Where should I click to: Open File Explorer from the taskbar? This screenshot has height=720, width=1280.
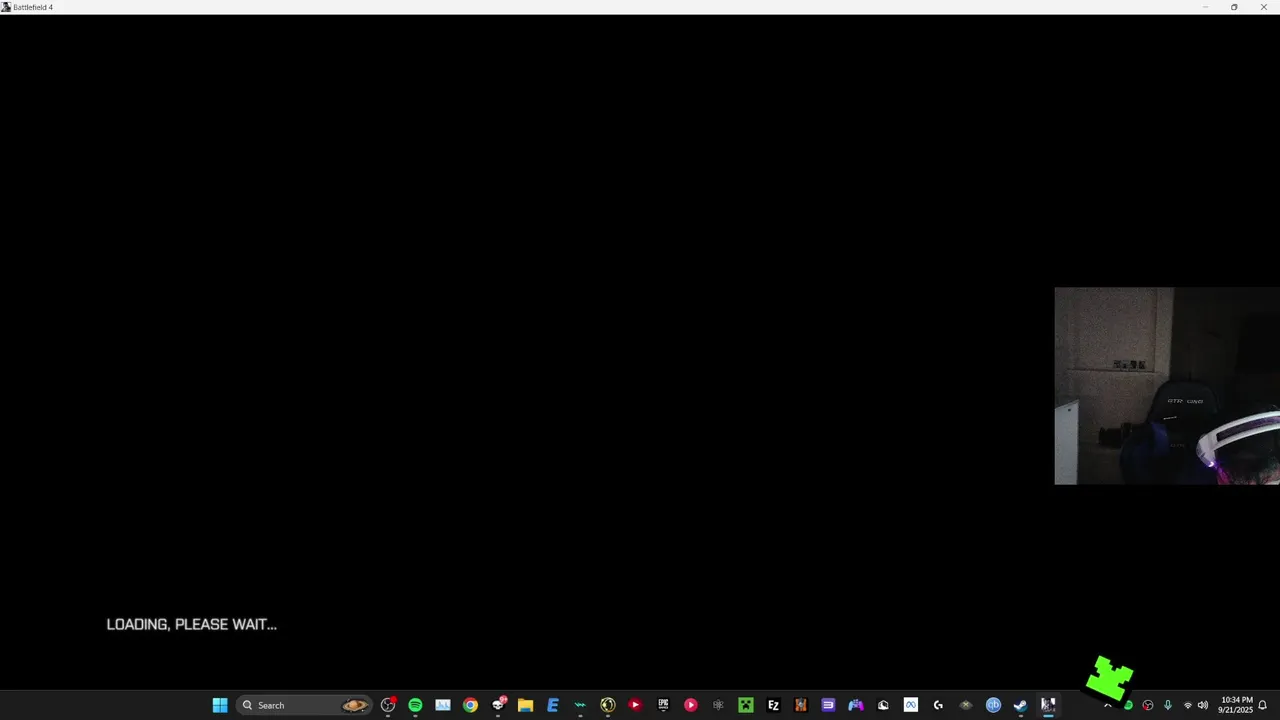coord(525,705)
